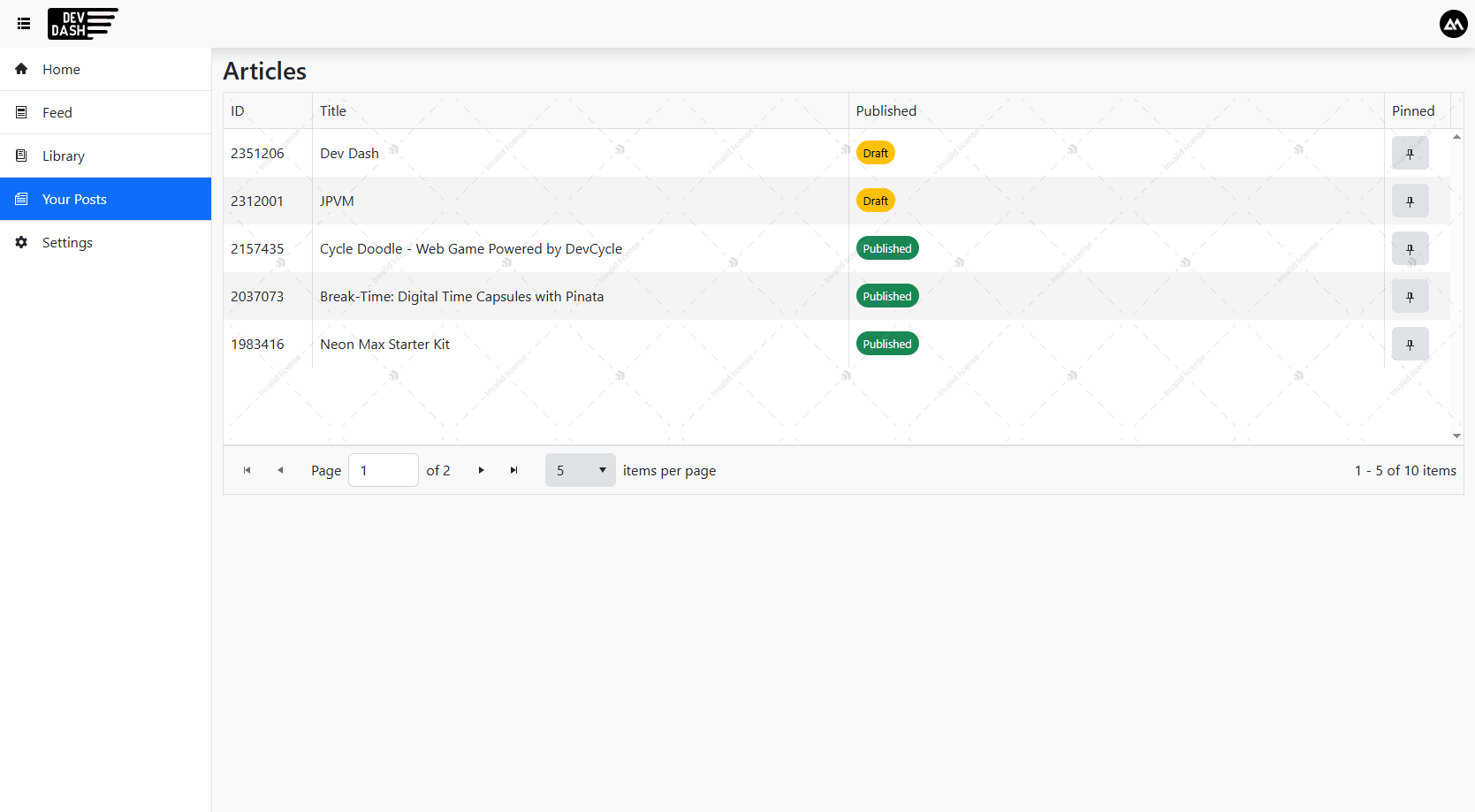Pin the JPVM article
The width and height of the screenshot is (1475, 812).
[1410, 201]
